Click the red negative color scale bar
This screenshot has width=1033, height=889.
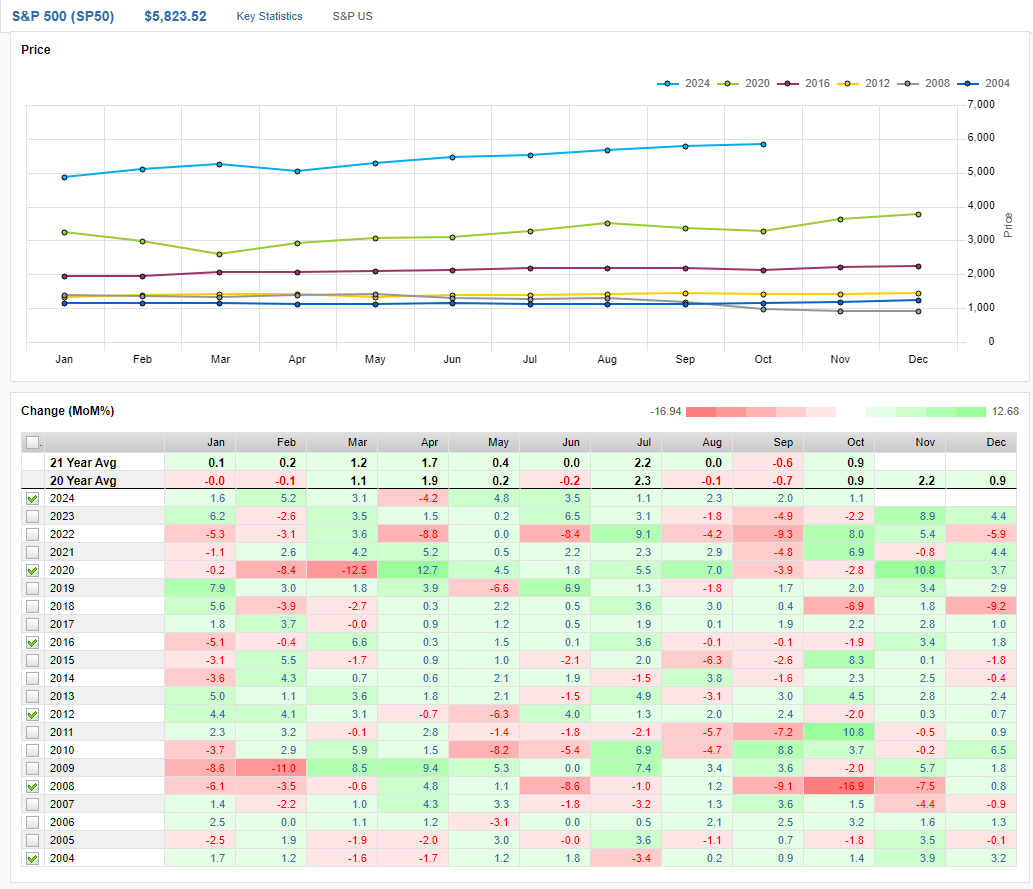point(761,412)
